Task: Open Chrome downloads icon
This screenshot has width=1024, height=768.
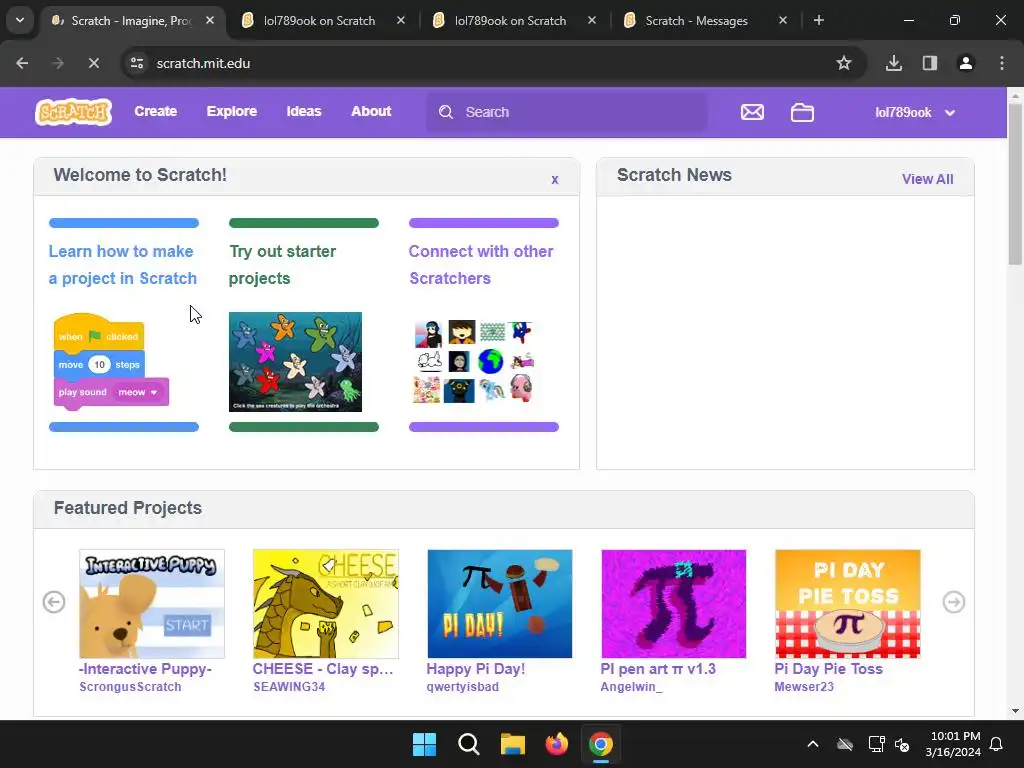Action: click(x=894, y=63)
